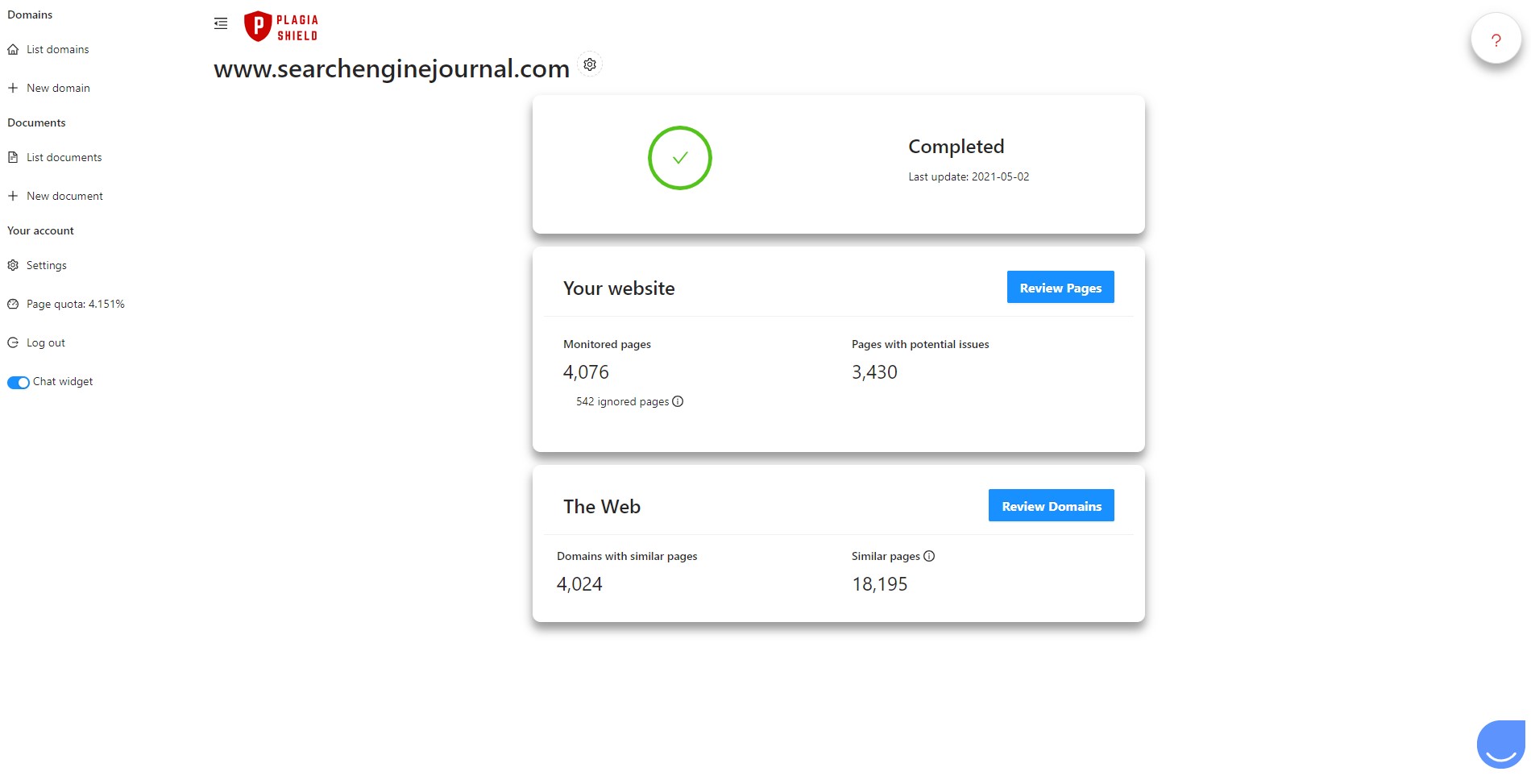Click the 3,430 pages with potential issues

pos(874,372)
